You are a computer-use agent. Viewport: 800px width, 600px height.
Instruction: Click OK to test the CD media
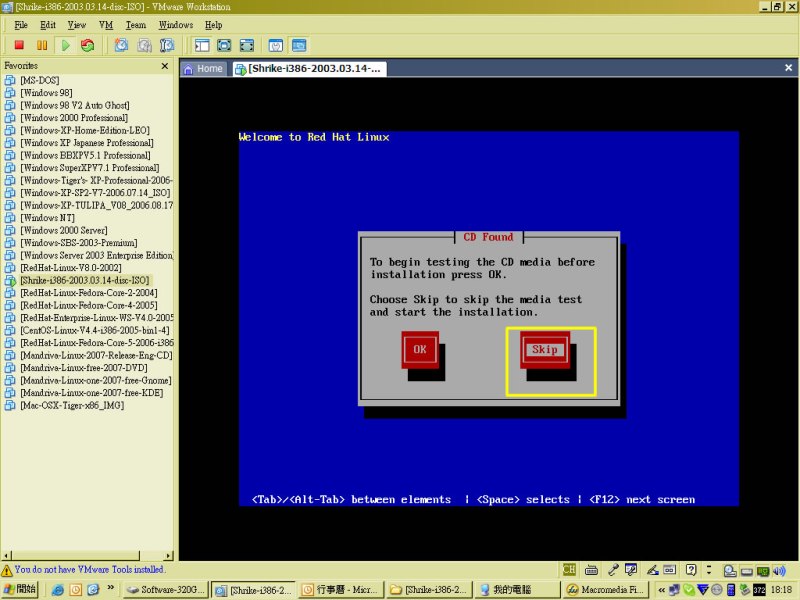point(420,349)
